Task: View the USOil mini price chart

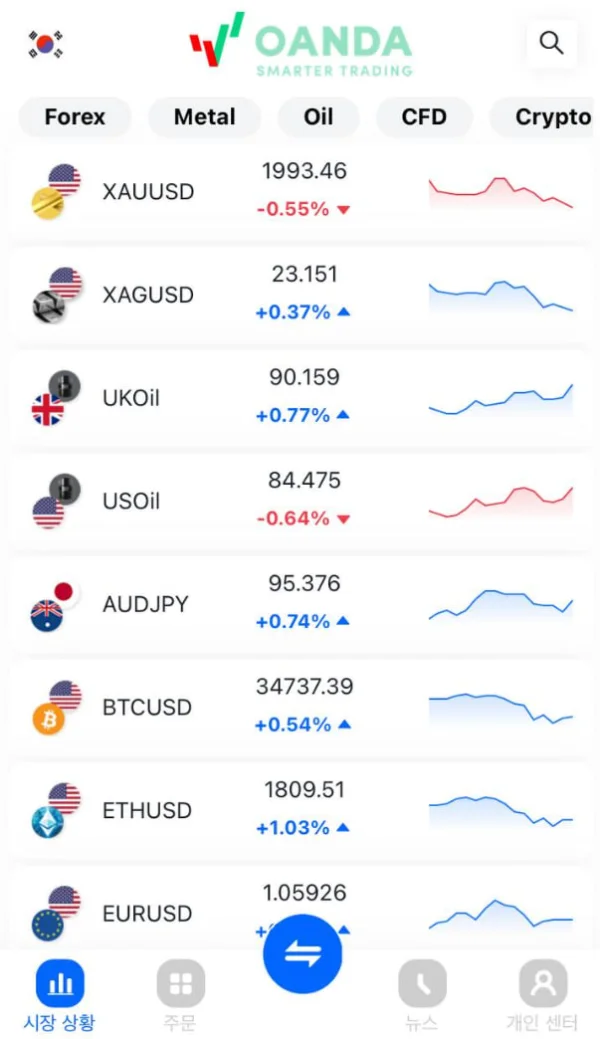Action: point(501,501)
